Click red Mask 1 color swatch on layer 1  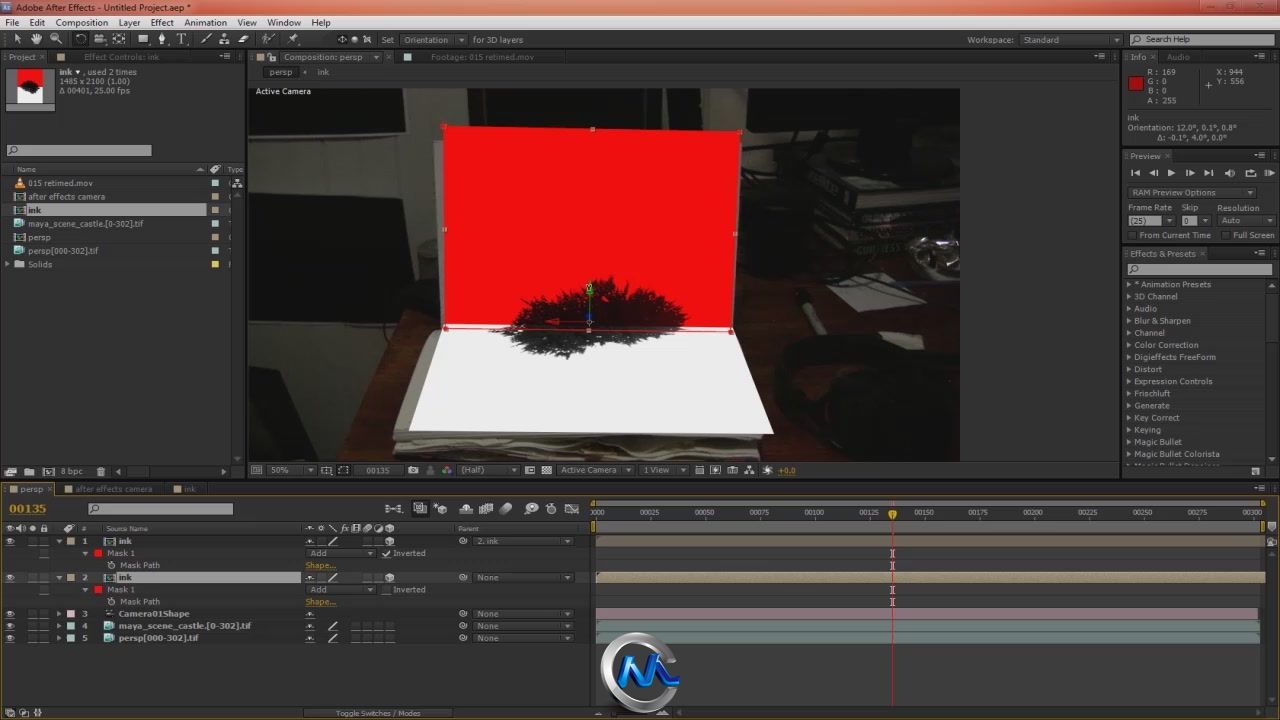coord(98,553)
